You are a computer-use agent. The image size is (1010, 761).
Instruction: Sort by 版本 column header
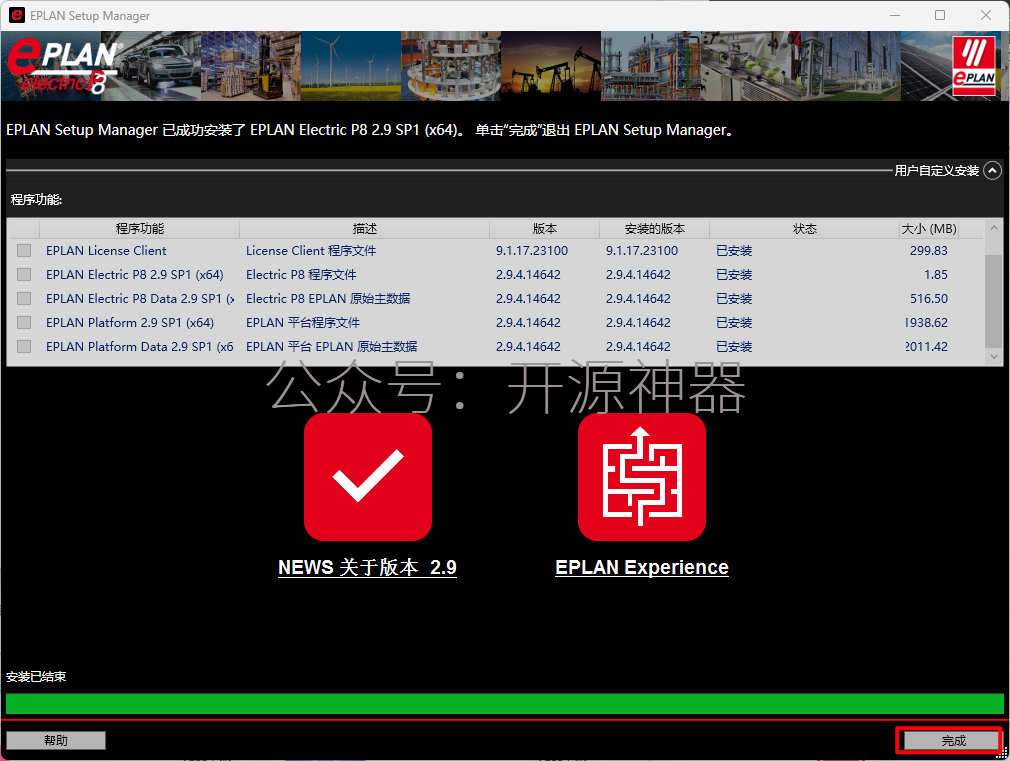pyautogui.click(x=544, y=229)
